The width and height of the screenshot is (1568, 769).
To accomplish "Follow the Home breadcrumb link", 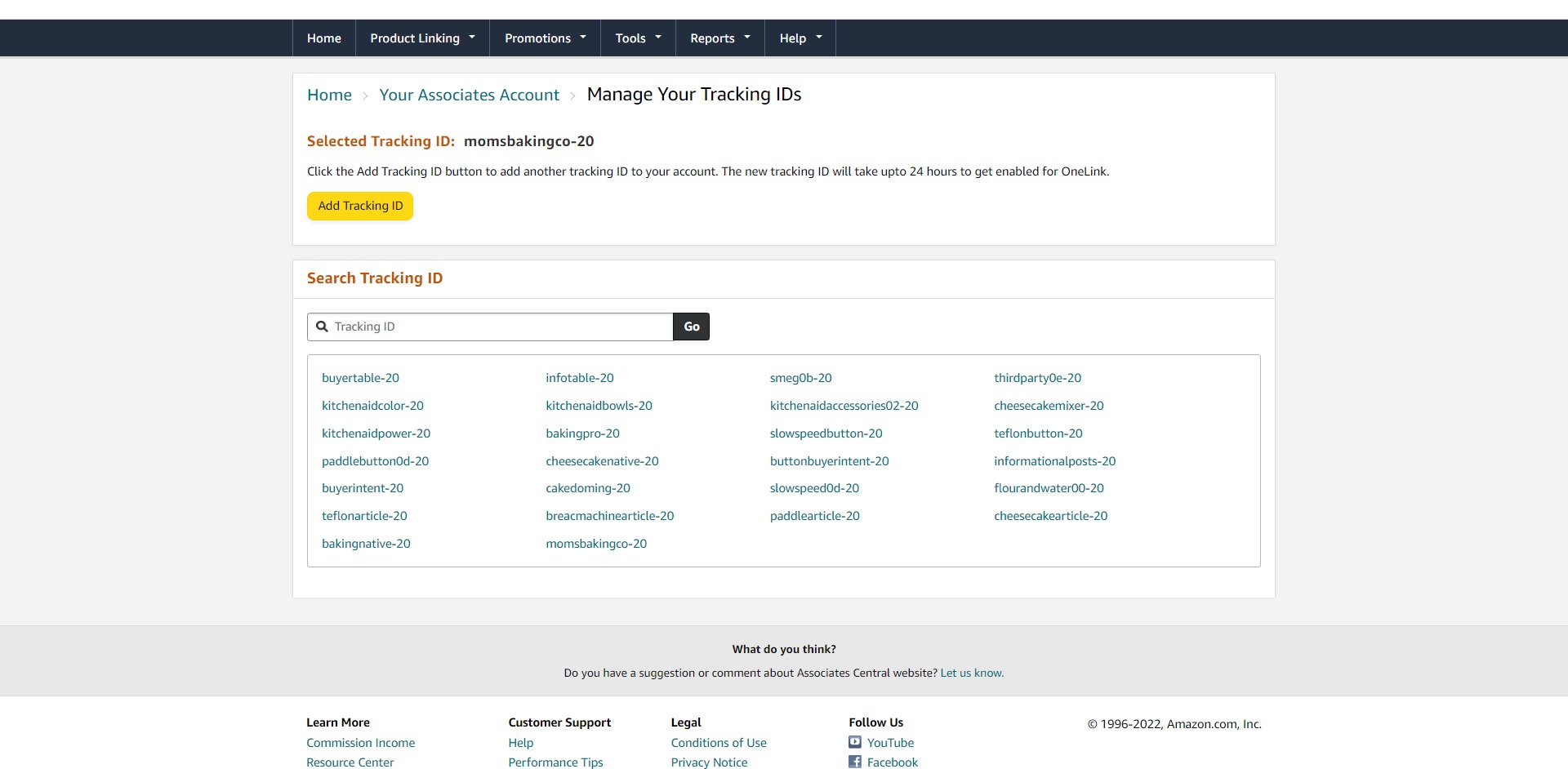I will (329, 95).
